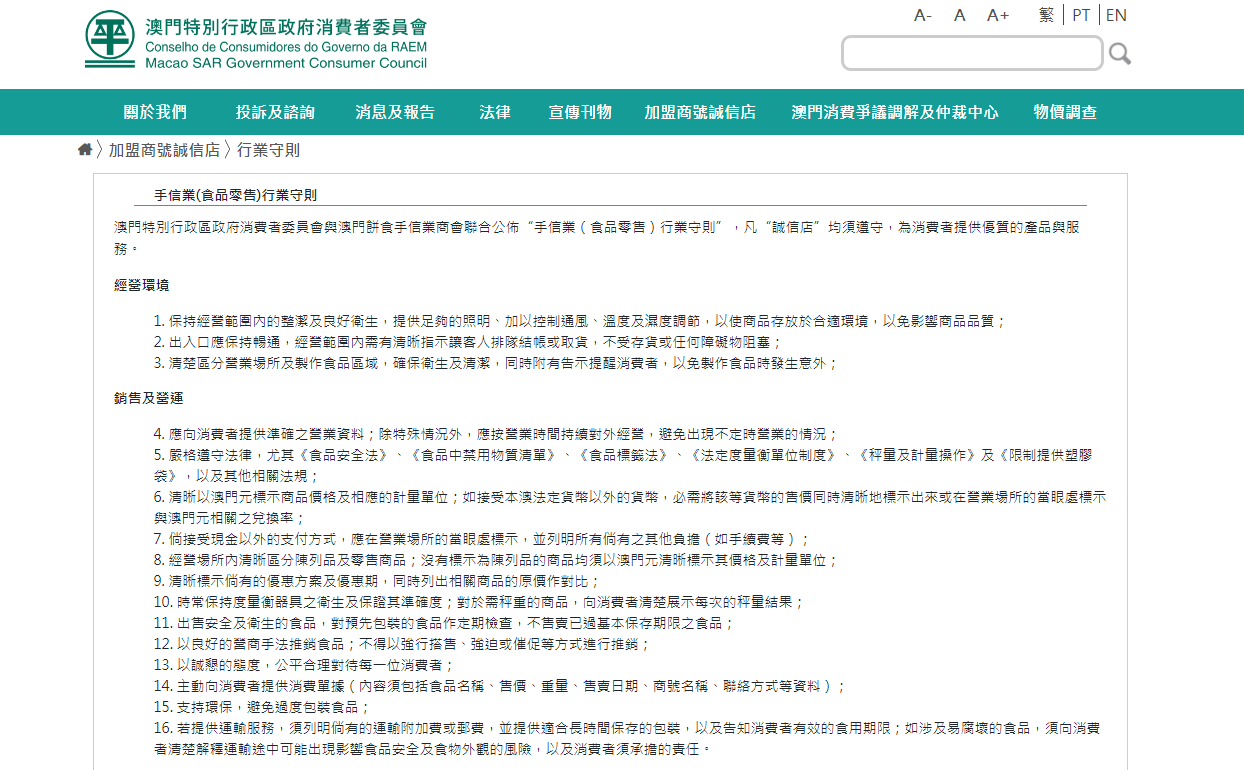The image size is (1244, 770).
Task: Click the magnifying glass search icon
Action: tap(1120, 54)
